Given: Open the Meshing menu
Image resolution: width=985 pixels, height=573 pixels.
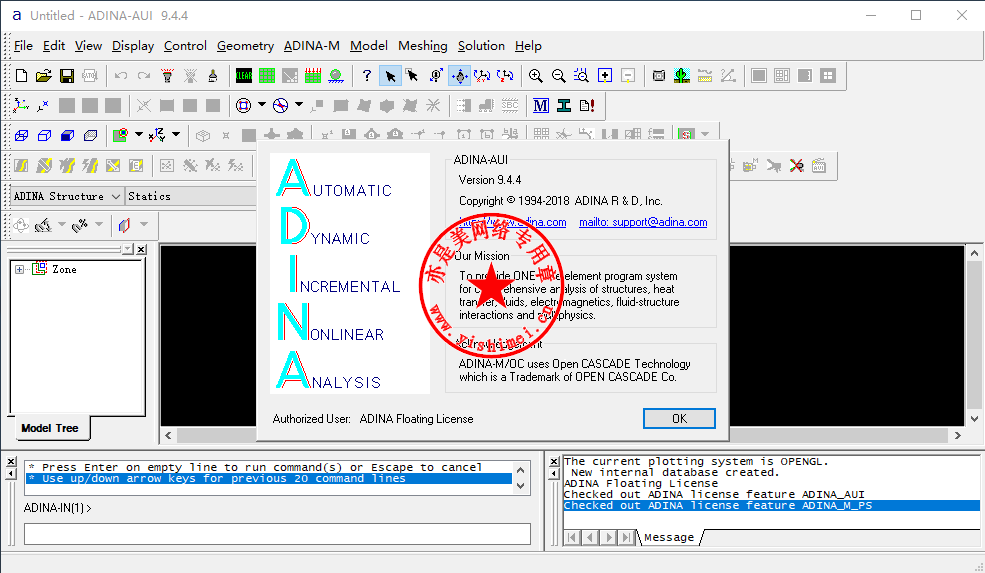Looking at the screenshot, I should pyautogui.click(x=423, y=46).
